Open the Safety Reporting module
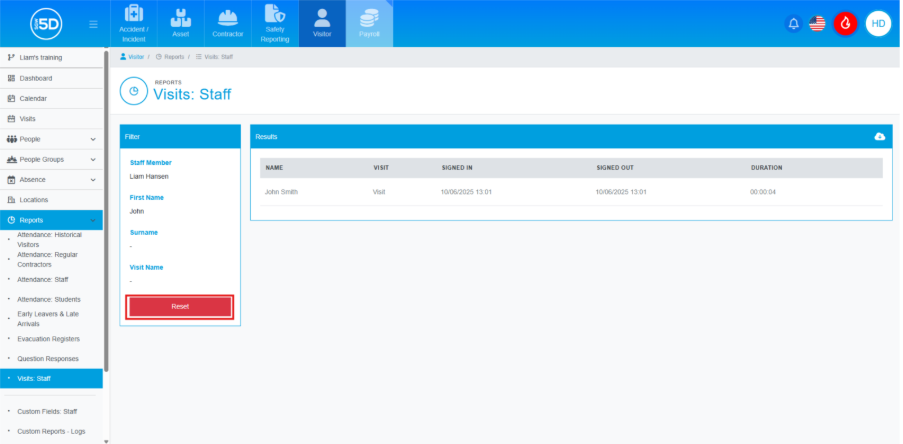The image size is (903, 444). point(275,24)
